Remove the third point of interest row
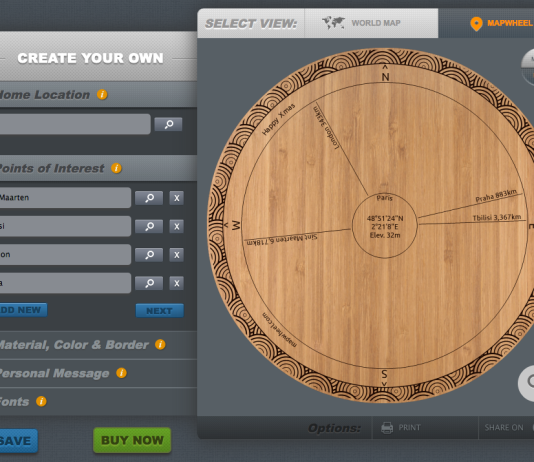This screenshot has height=462, width=534. point(176,255)
